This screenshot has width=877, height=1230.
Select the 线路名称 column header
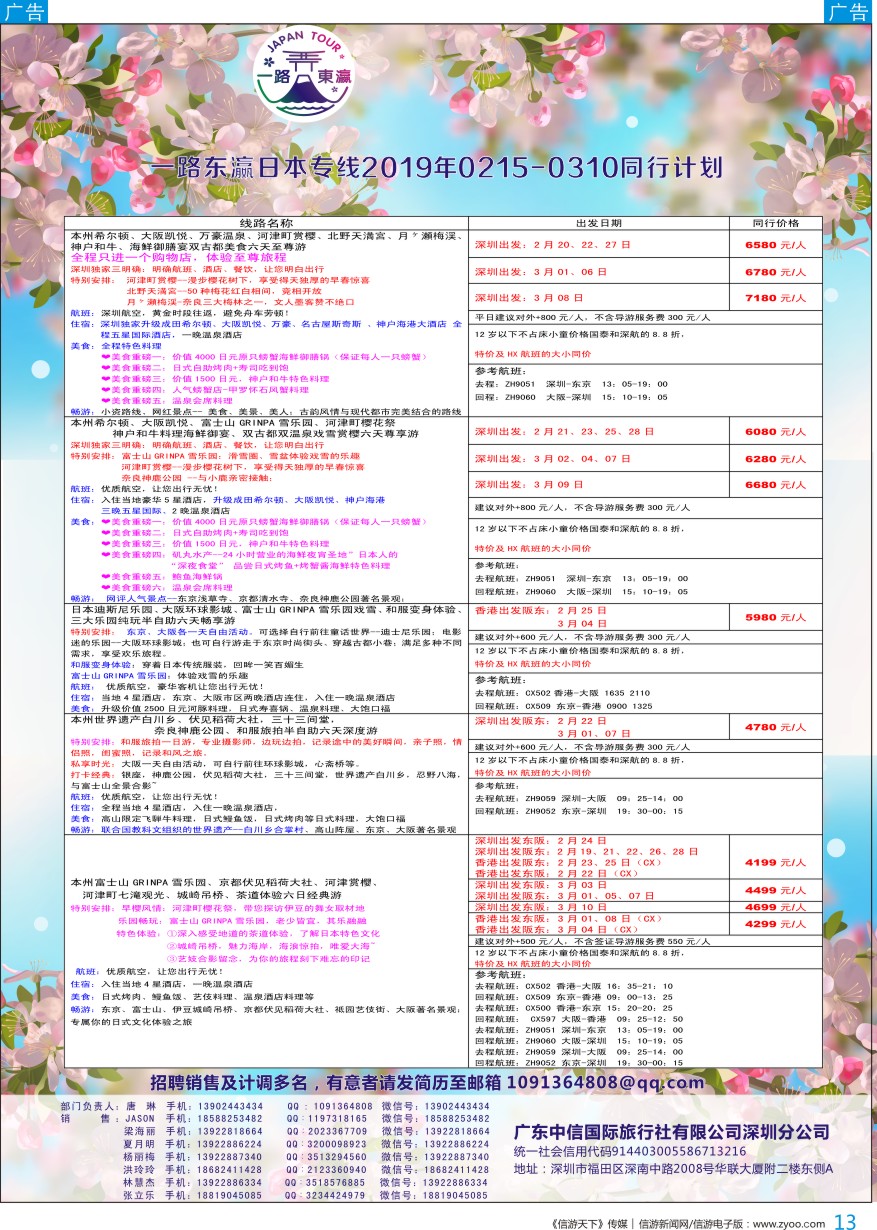click(266, 223)
